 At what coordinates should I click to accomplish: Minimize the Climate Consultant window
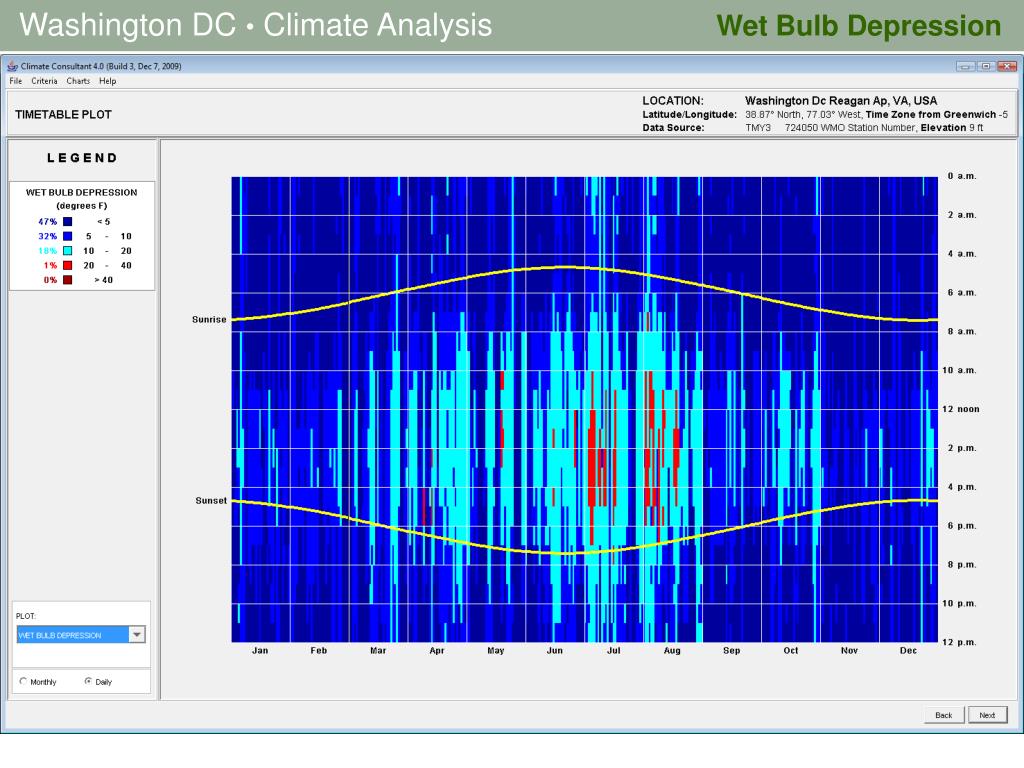964,66
